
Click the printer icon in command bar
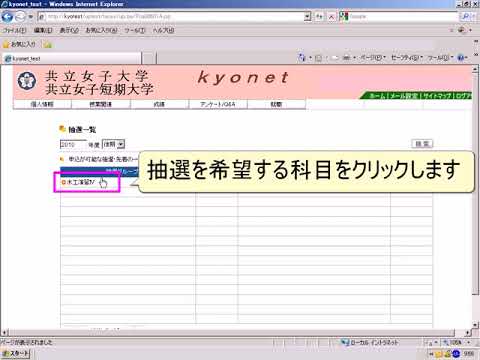click(347, 58)
